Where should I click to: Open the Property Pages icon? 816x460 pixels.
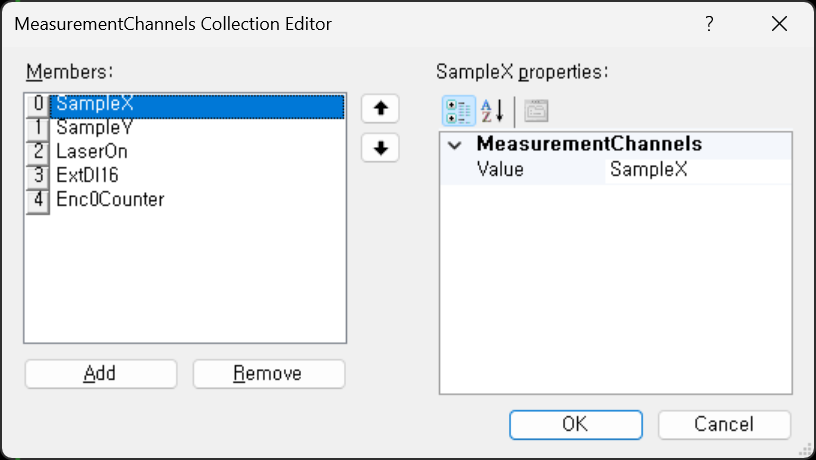536,111
